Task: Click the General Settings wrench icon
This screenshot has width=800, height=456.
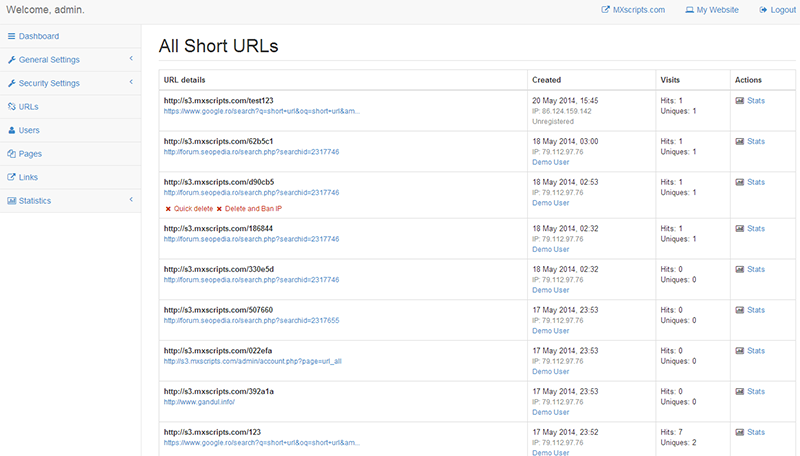Action: tap(11, 60)
